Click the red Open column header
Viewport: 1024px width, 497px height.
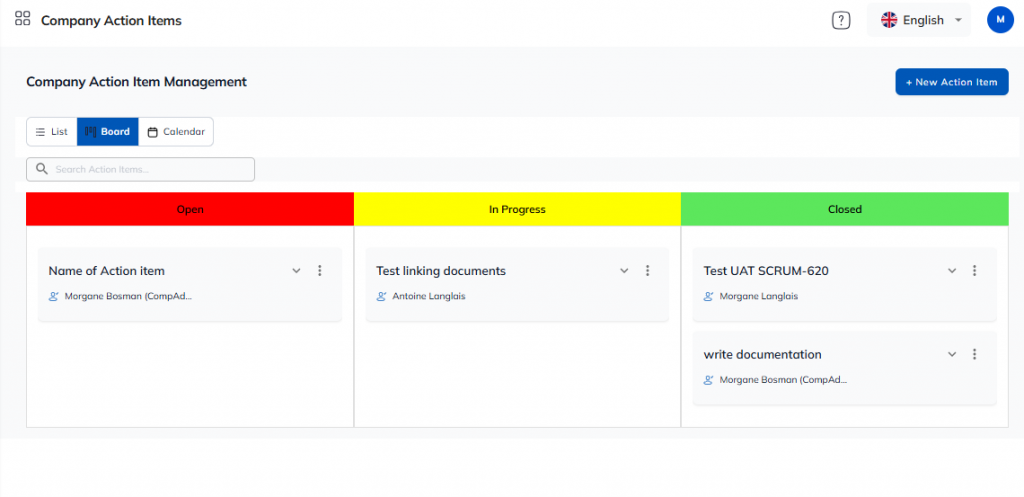(190, 209)
